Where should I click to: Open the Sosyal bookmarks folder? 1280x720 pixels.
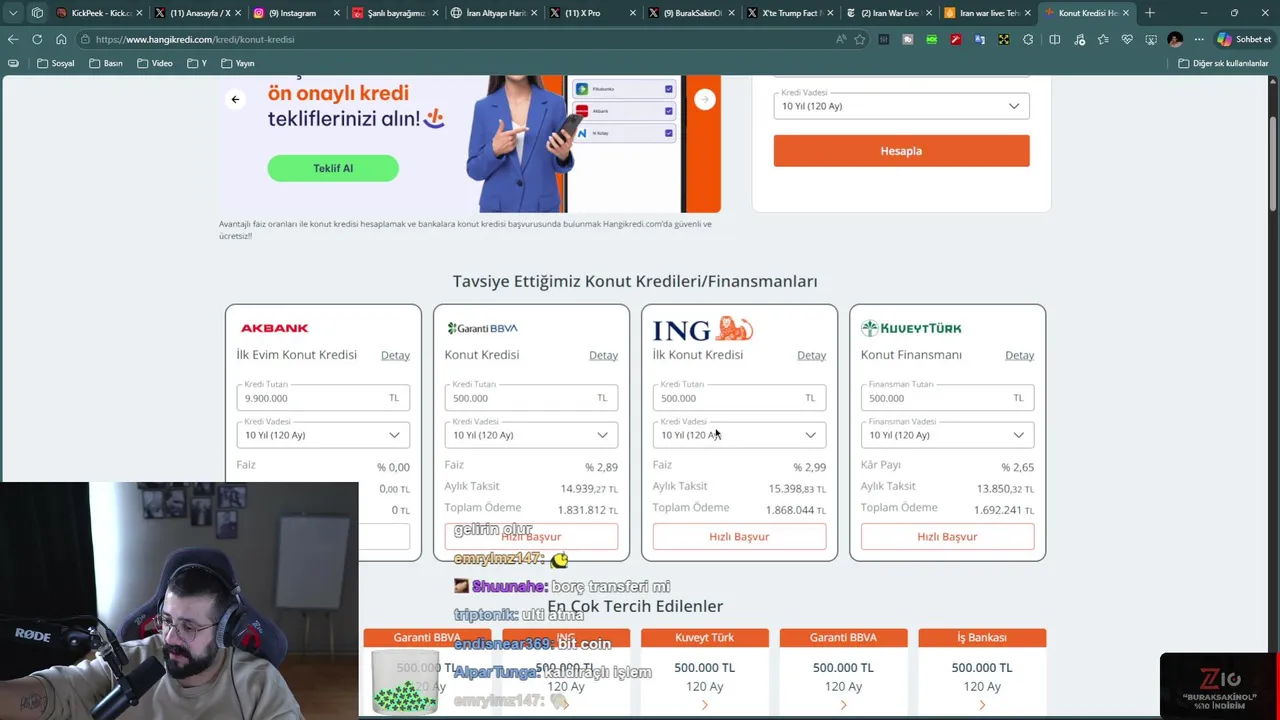click(55, 63)
